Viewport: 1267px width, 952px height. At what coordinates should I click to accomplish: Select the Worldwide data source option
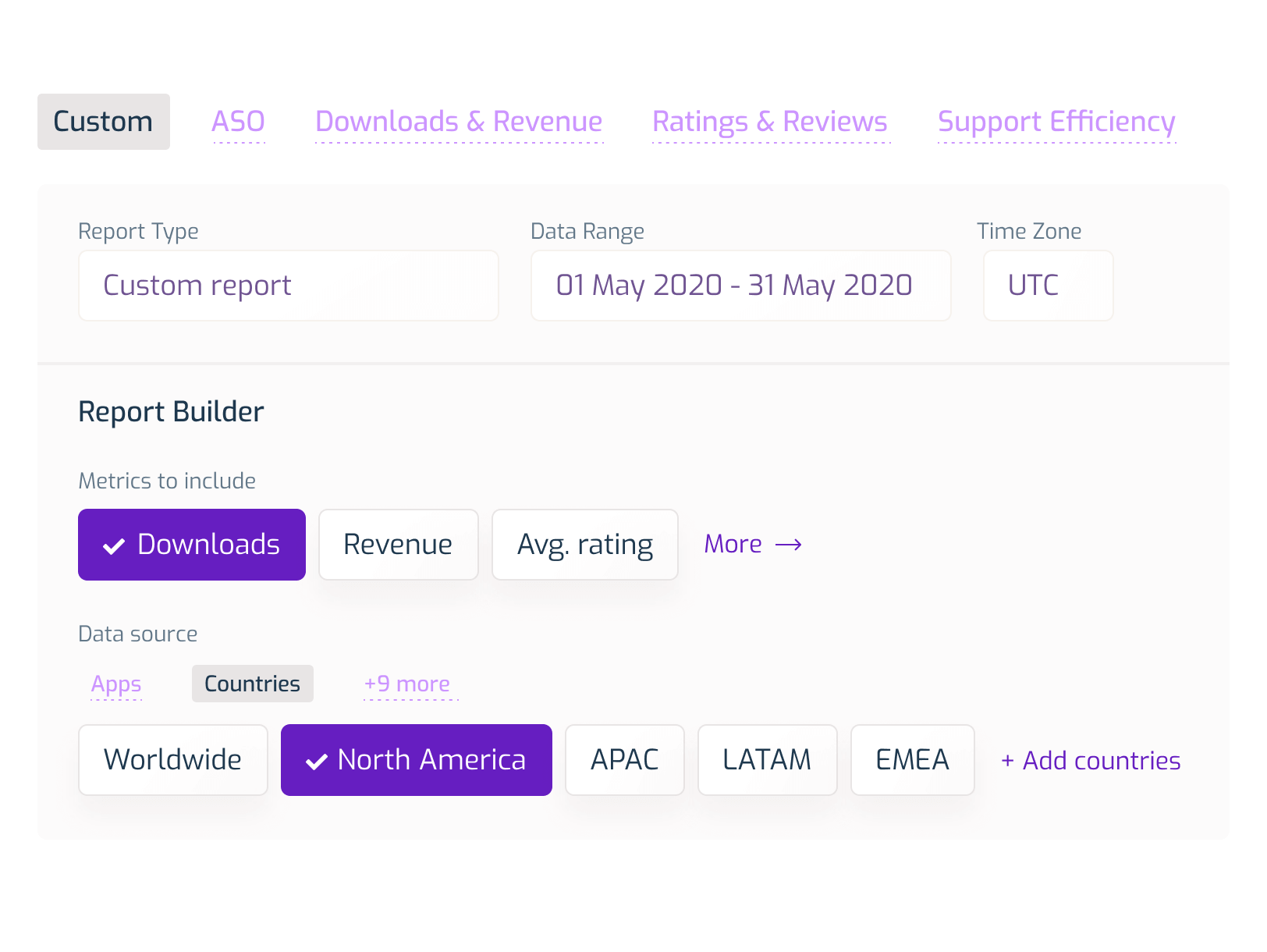[x=172, y=759]
